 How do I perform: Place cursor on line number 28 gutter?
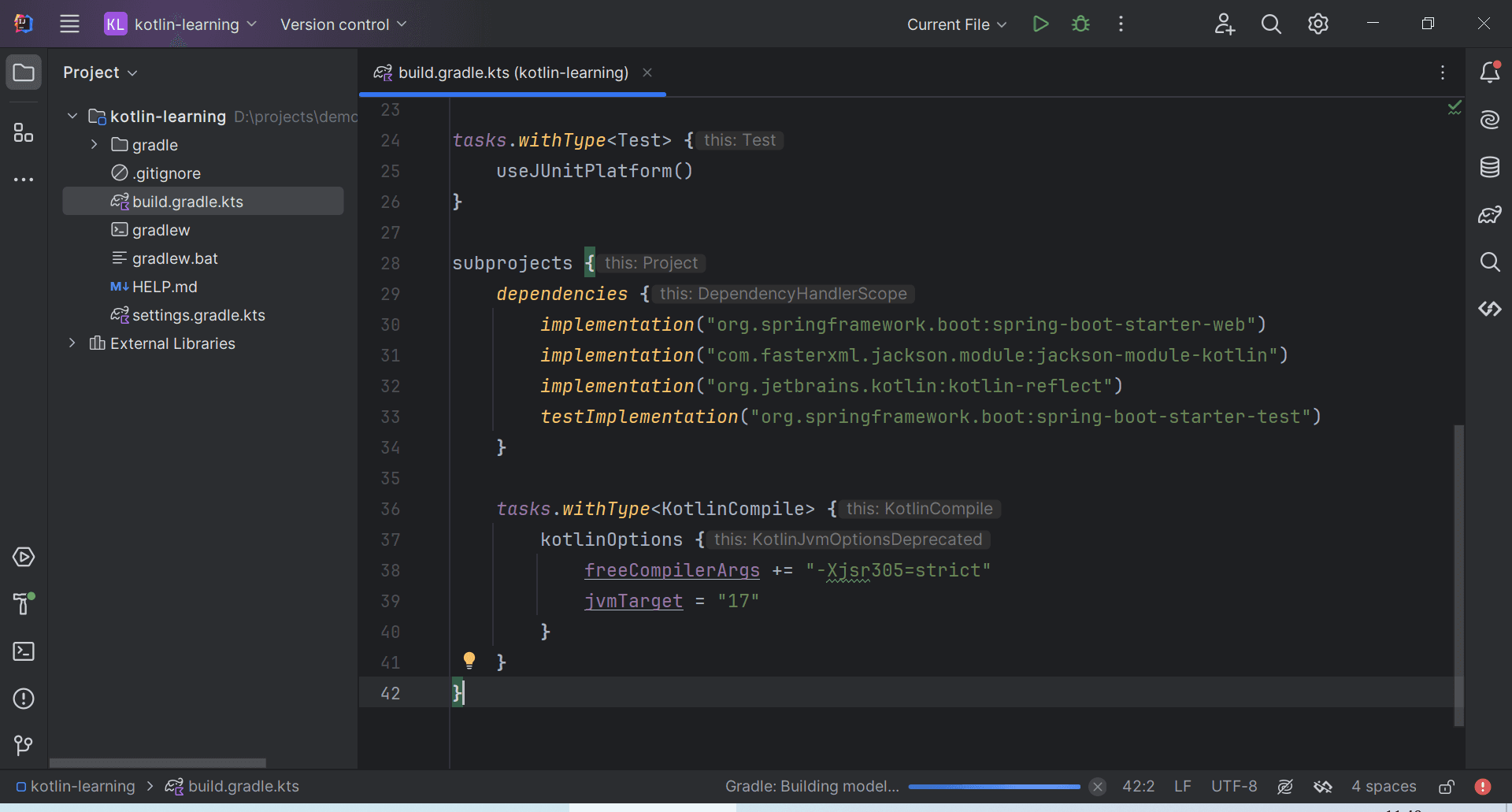point(390,263)
